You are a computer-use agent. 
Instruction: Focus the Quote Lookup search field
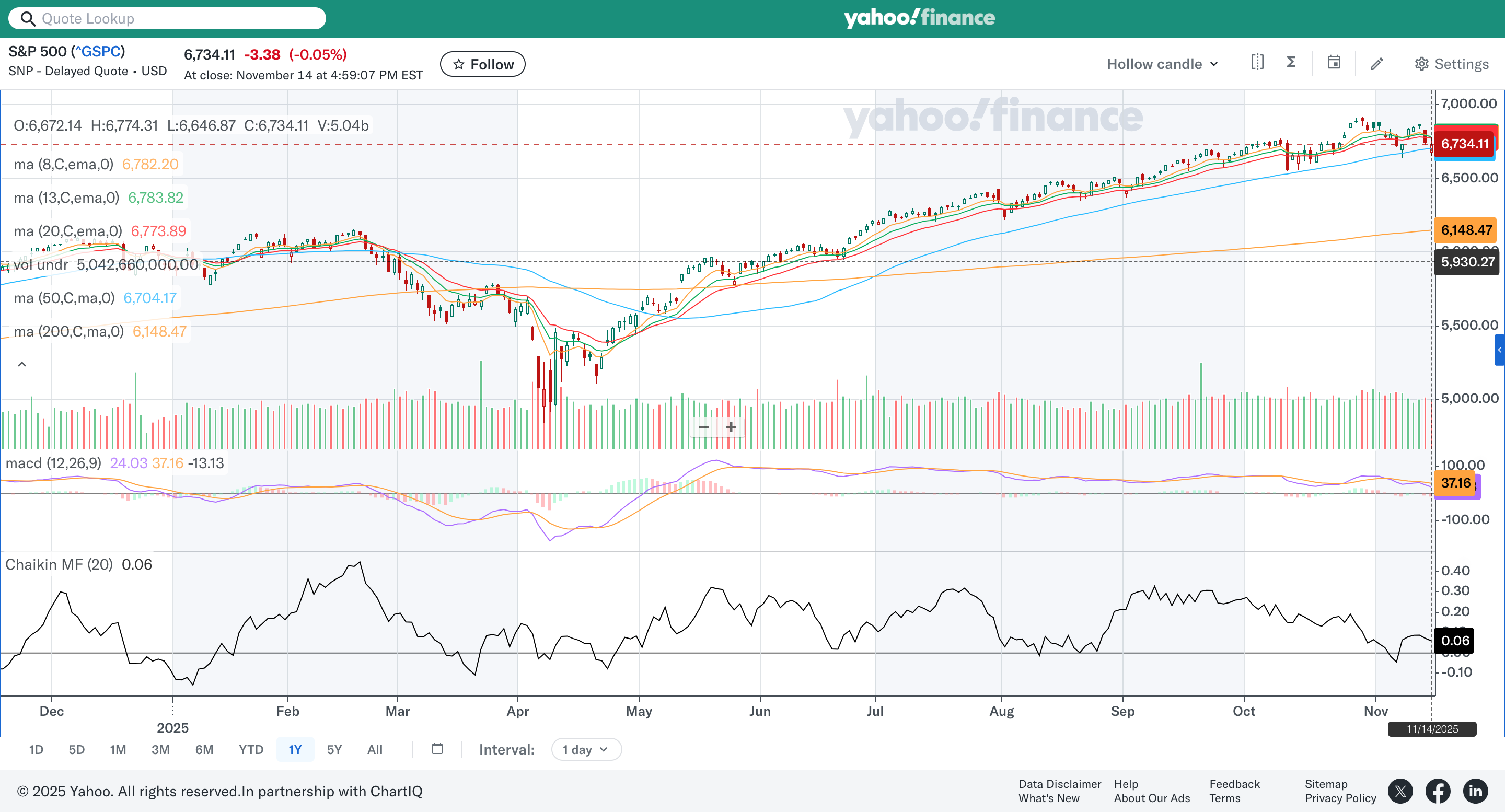(175, 19)
